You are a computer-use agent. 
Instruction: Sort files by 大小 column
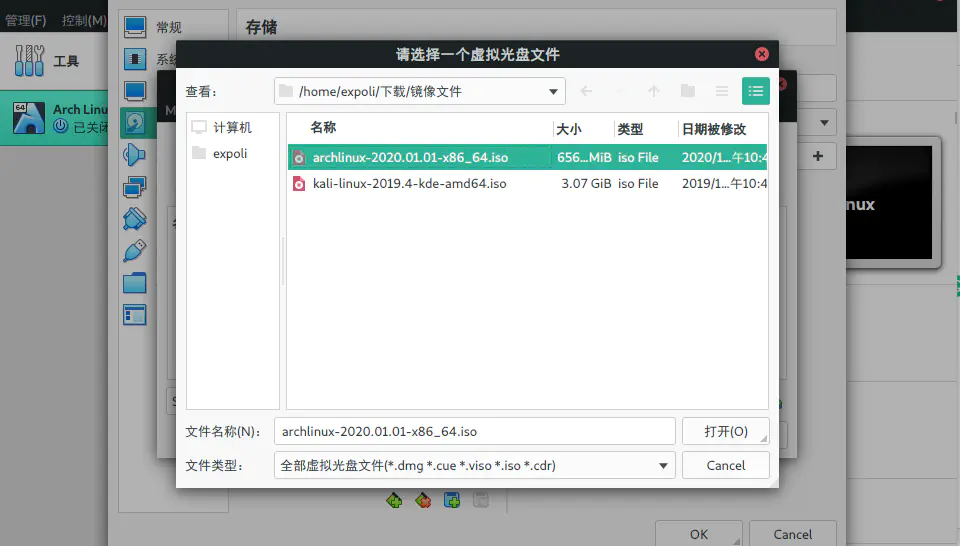click(x=569, y=129)
